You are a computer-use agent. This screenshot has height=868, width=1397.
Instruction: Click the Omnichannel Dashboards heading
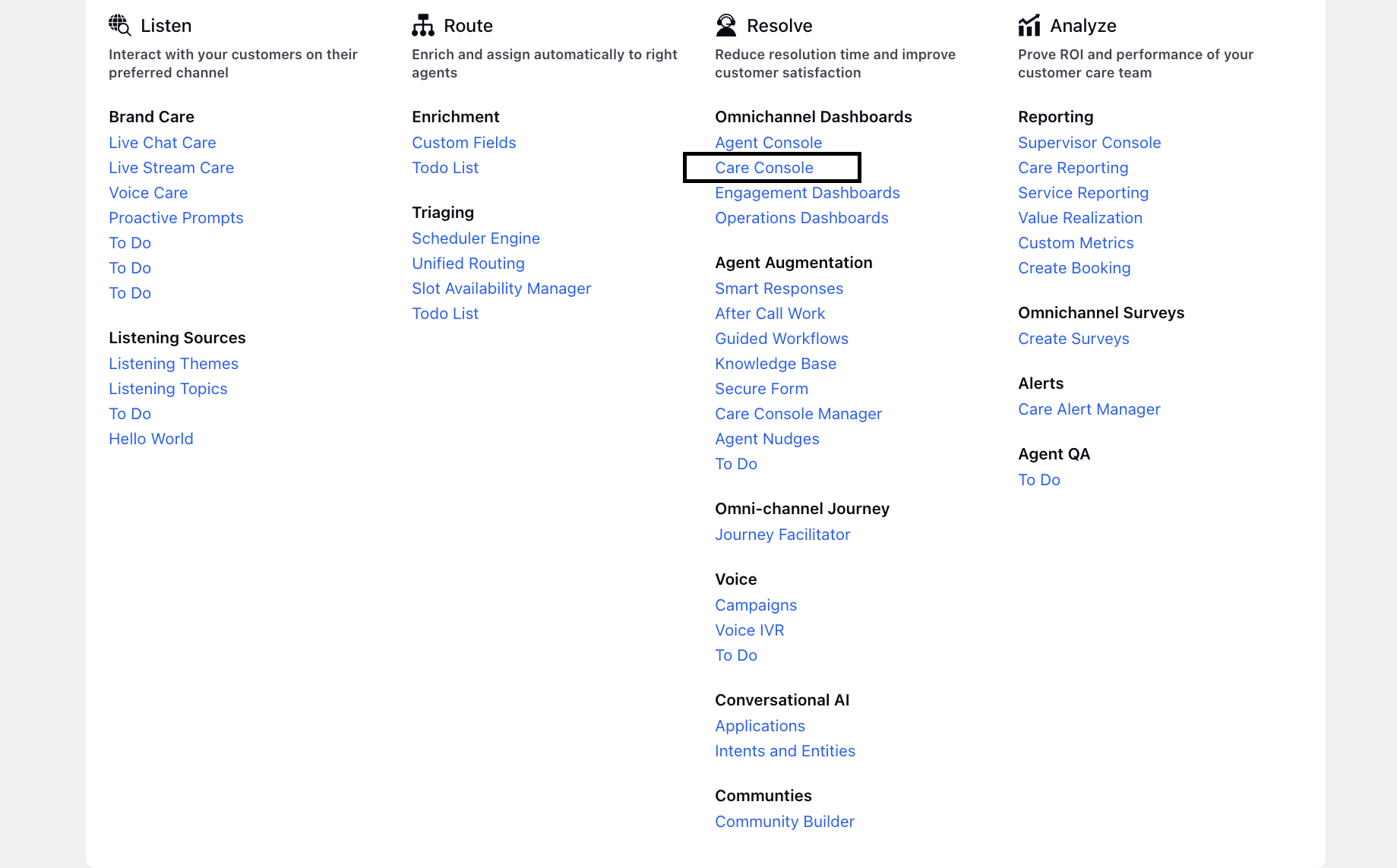click(814, 117)
